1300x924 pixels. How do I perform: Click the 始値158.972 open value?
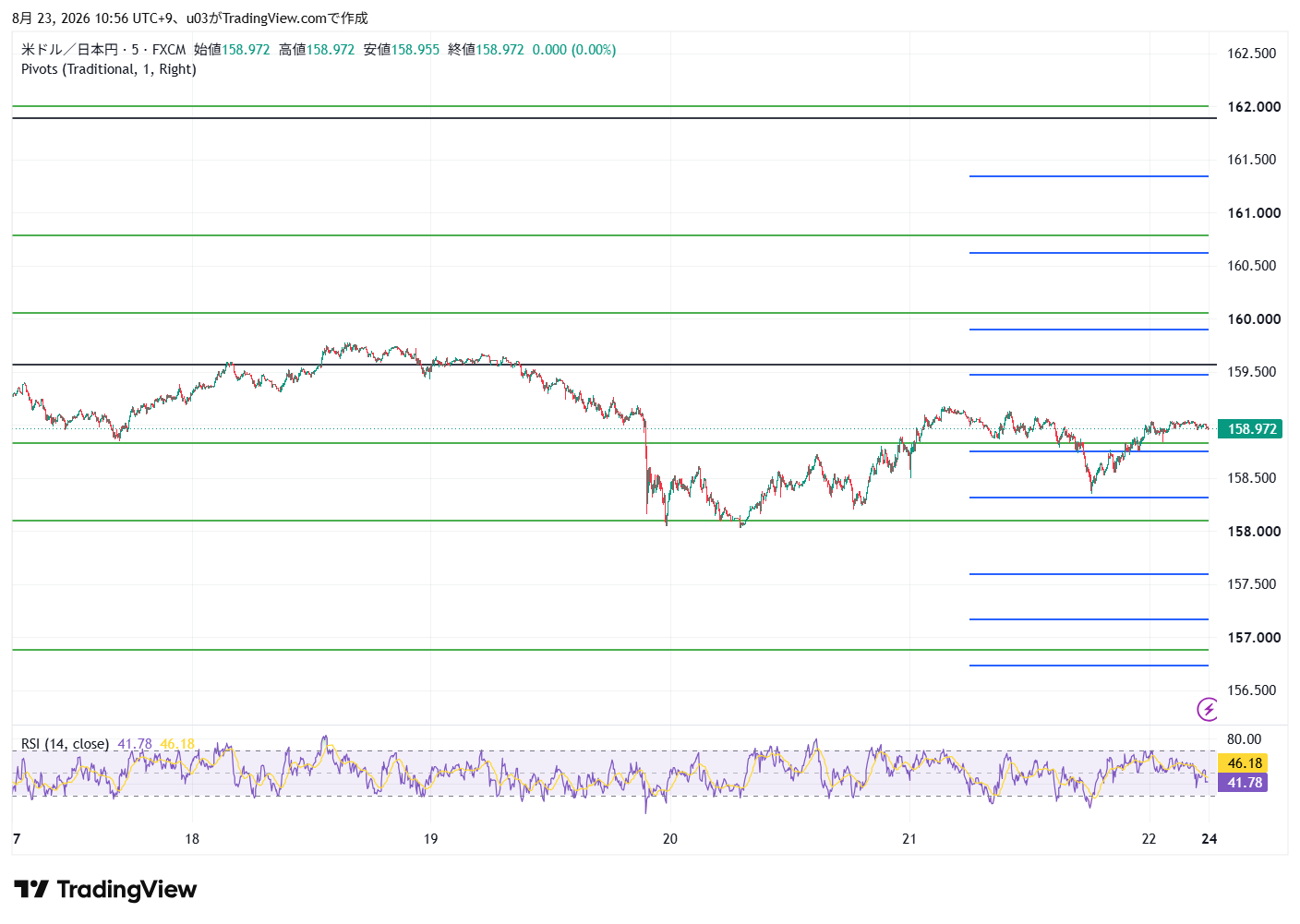(232, 50)
